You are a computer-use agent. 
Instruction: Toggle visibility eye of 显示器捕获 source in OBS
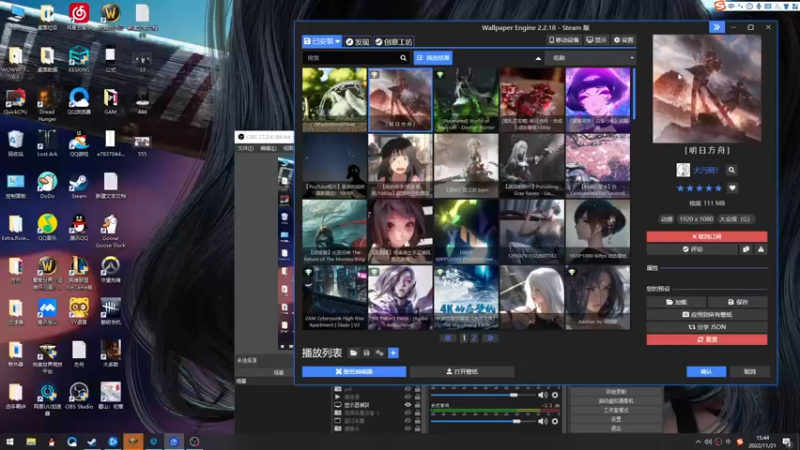coord(408,405)
